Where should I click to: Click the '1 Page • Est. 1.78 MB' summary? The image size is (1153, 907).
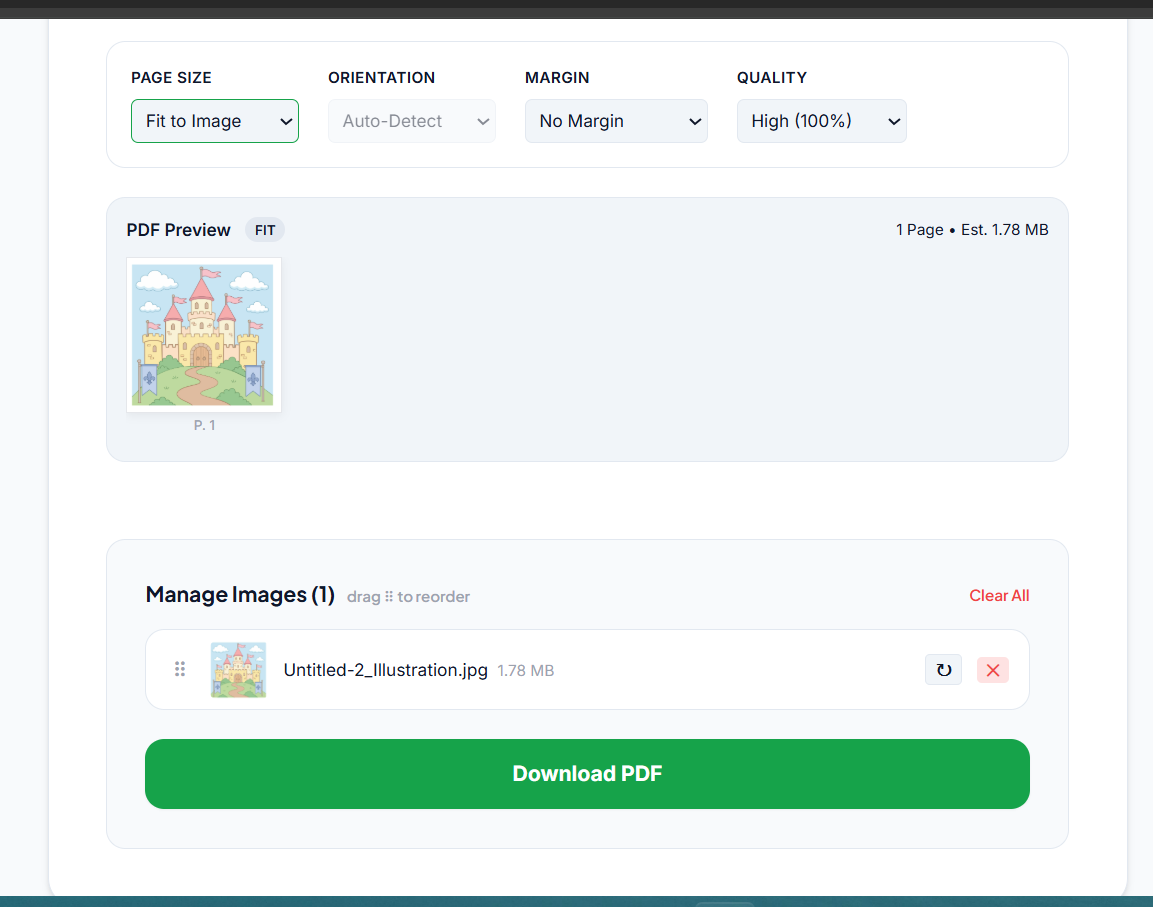972,230
